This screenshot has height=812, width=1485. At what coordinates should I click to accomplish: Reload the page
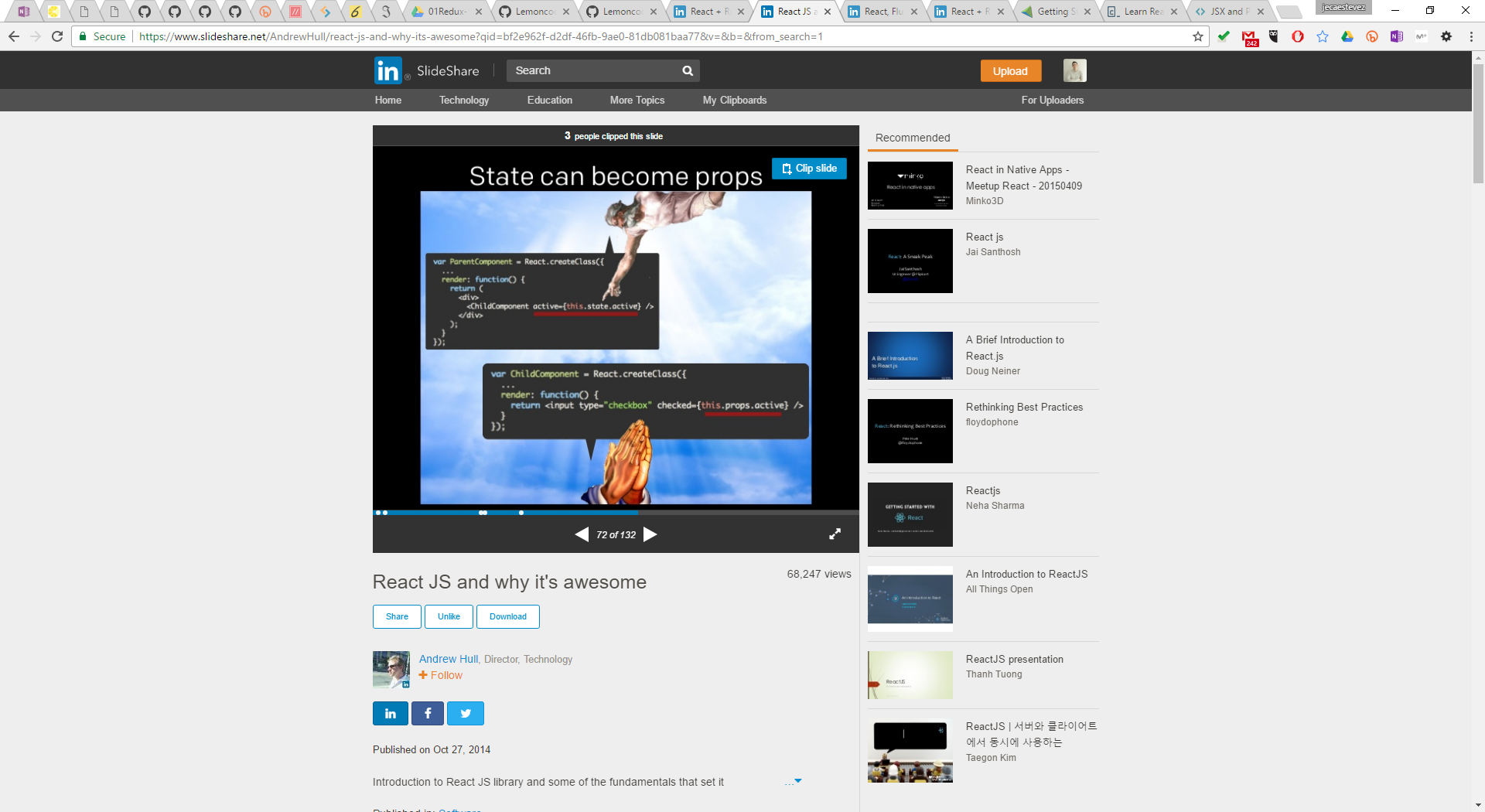pyautogui.click(x=57, y=36)
